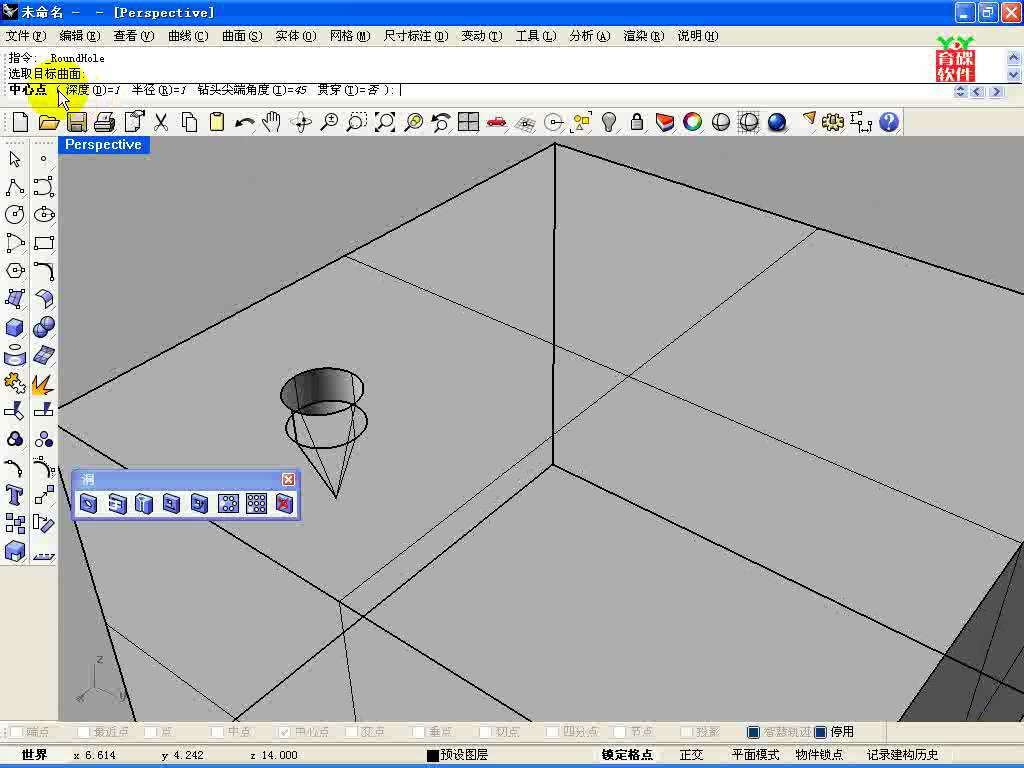
Task: Toggle 物件锁点 osnap pane in status bar
Action: click(820, 755)
